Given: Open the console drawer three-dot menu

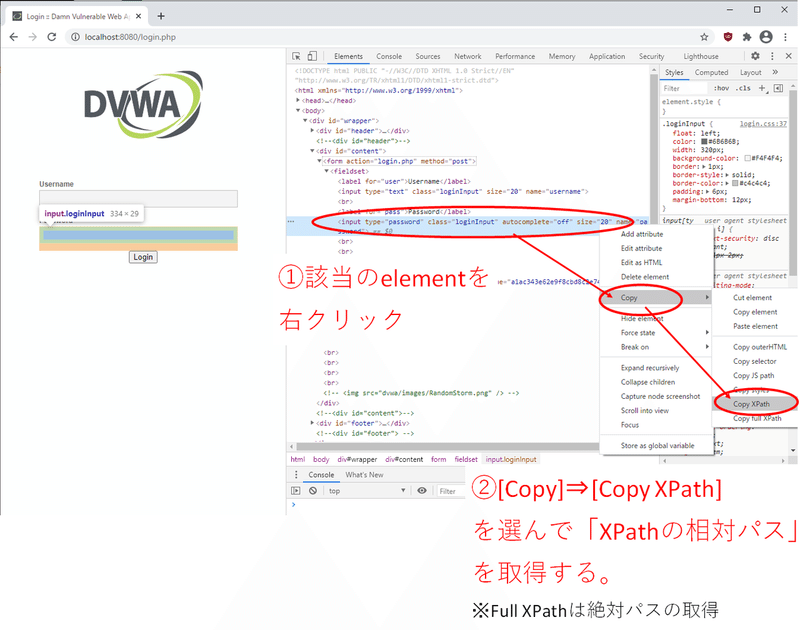Looking at the screenshot, I should pos(296,474).
